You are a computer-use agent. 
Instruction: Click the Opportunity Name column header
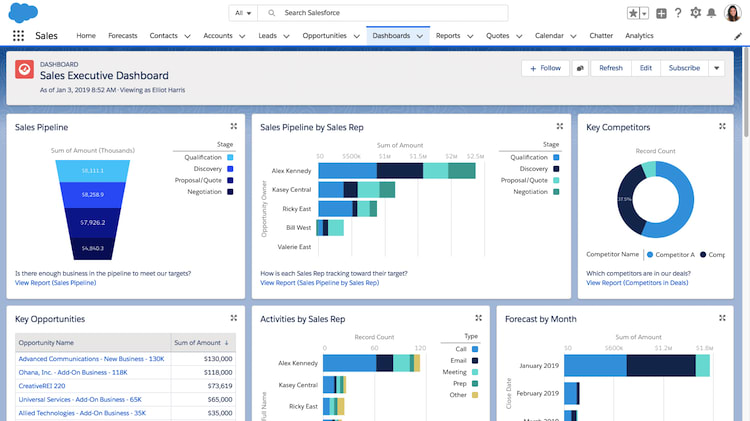click(93, 343)
